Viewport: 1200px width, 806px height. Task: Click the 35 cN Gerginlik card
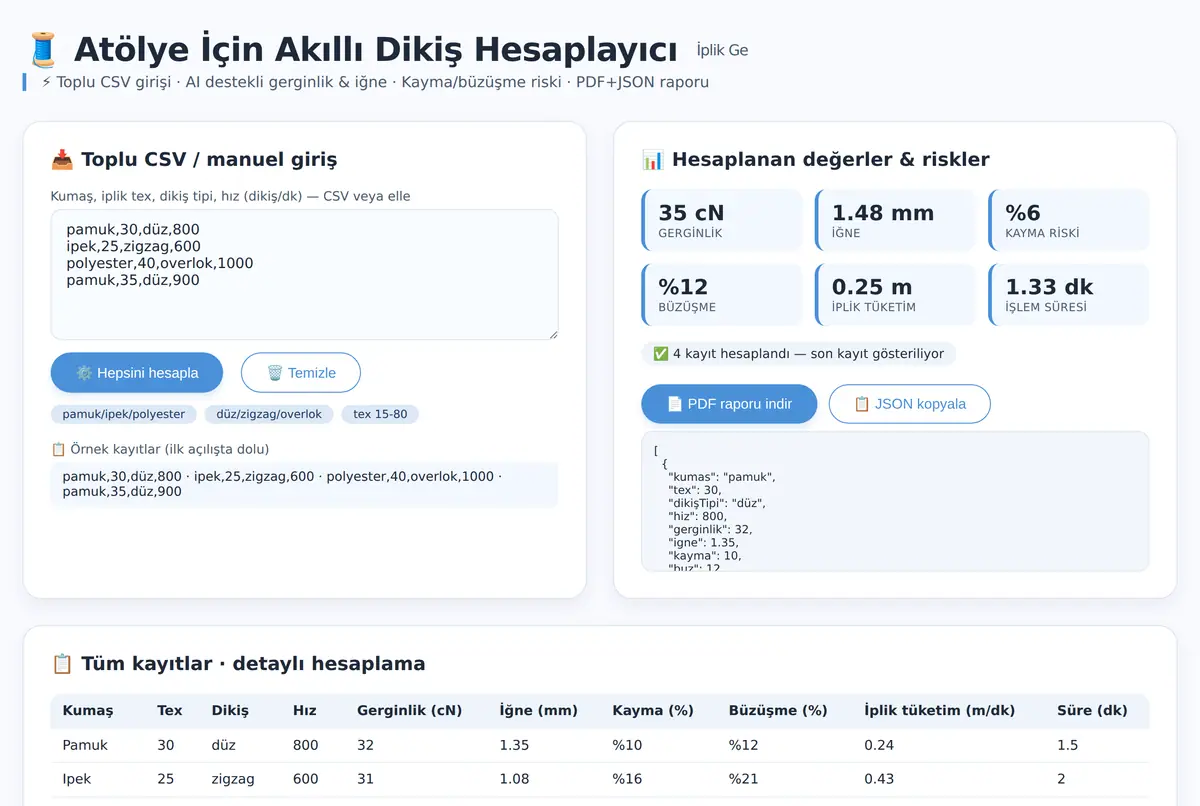point(722,220)
